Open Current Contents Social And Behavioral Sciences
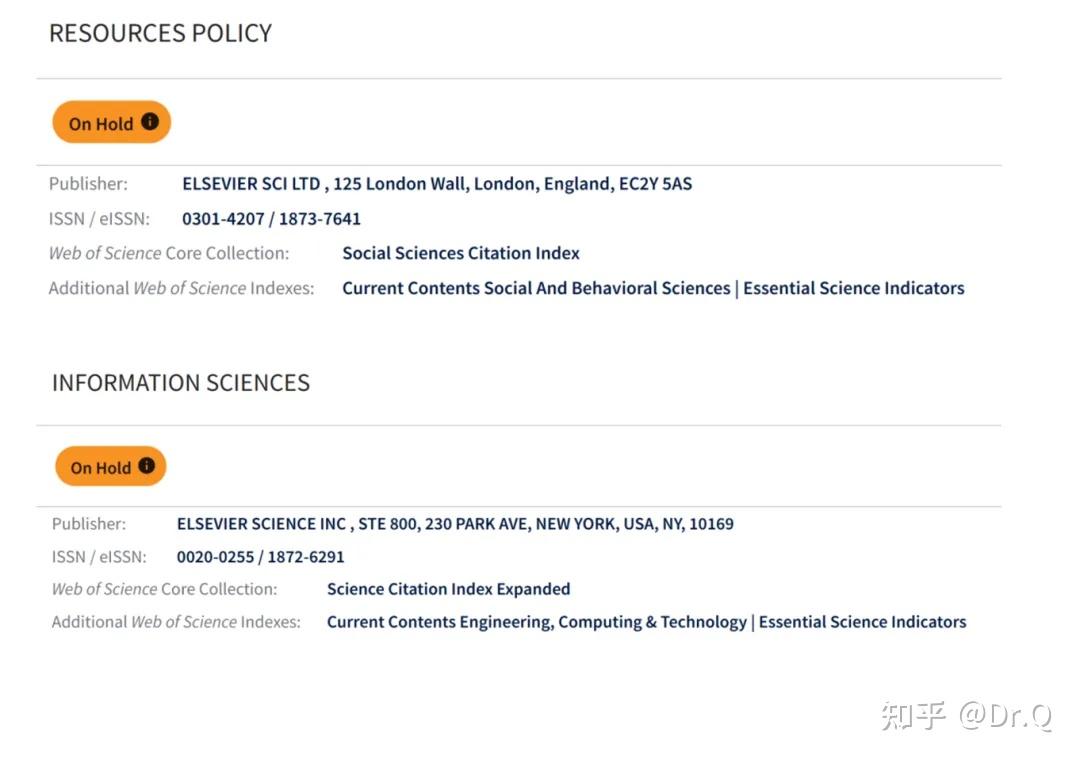 (x=536, y=288)
